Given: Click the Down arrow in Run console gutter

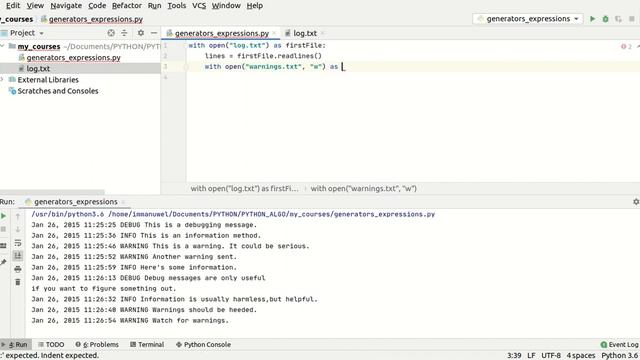Looking at the screenshot, I should (x=18, y=229).
